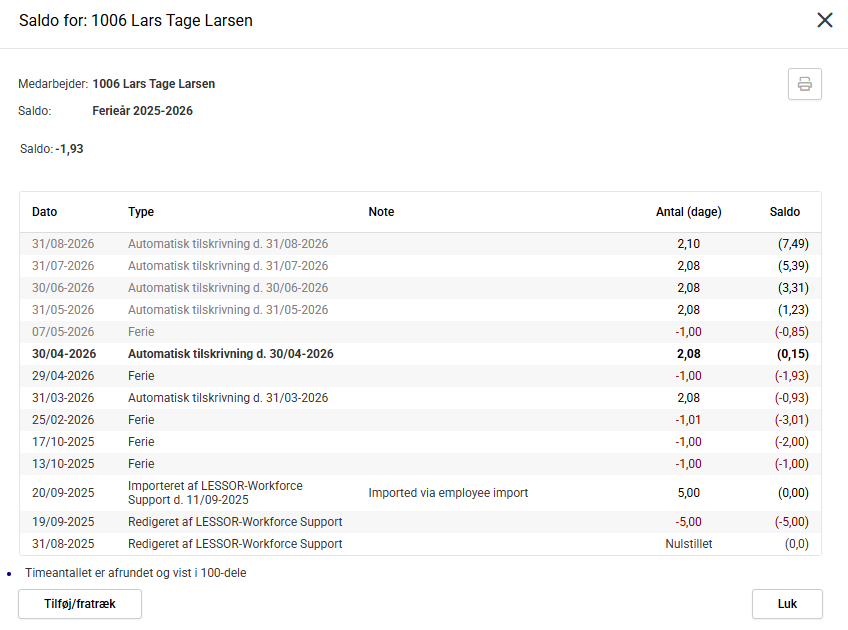848x630 pixels.
Task: Click the Luk button
Action: (x=787, y=604)
